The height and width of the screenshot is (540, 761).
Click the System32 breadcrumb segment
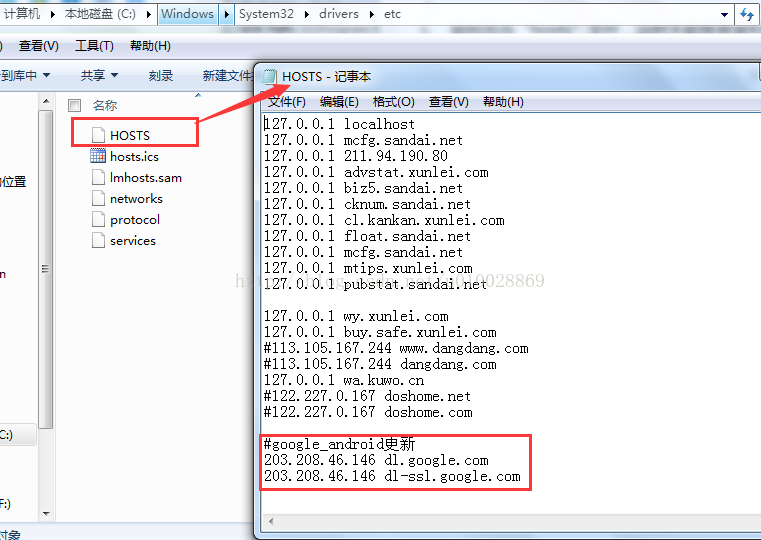click(x=266, y=14)
